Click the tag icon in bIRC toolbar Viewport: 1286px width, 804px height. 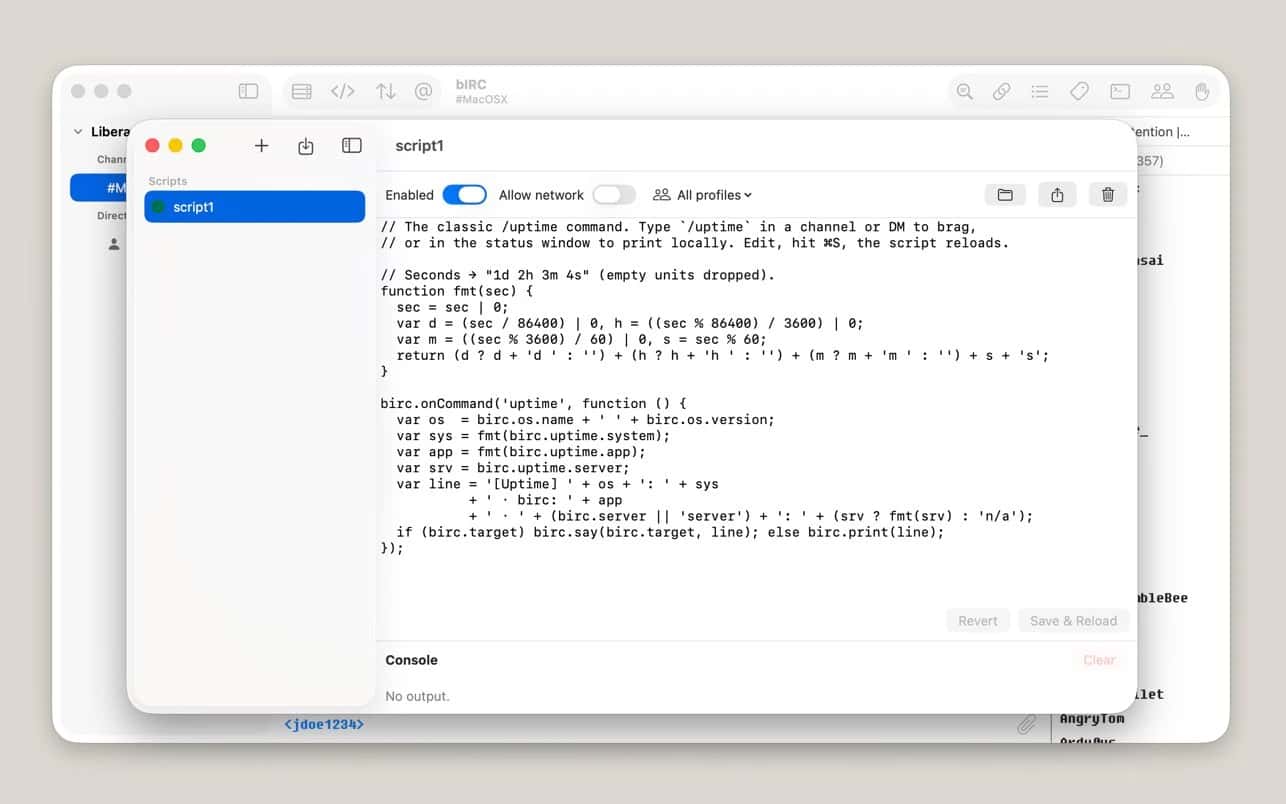(1079, 91)
